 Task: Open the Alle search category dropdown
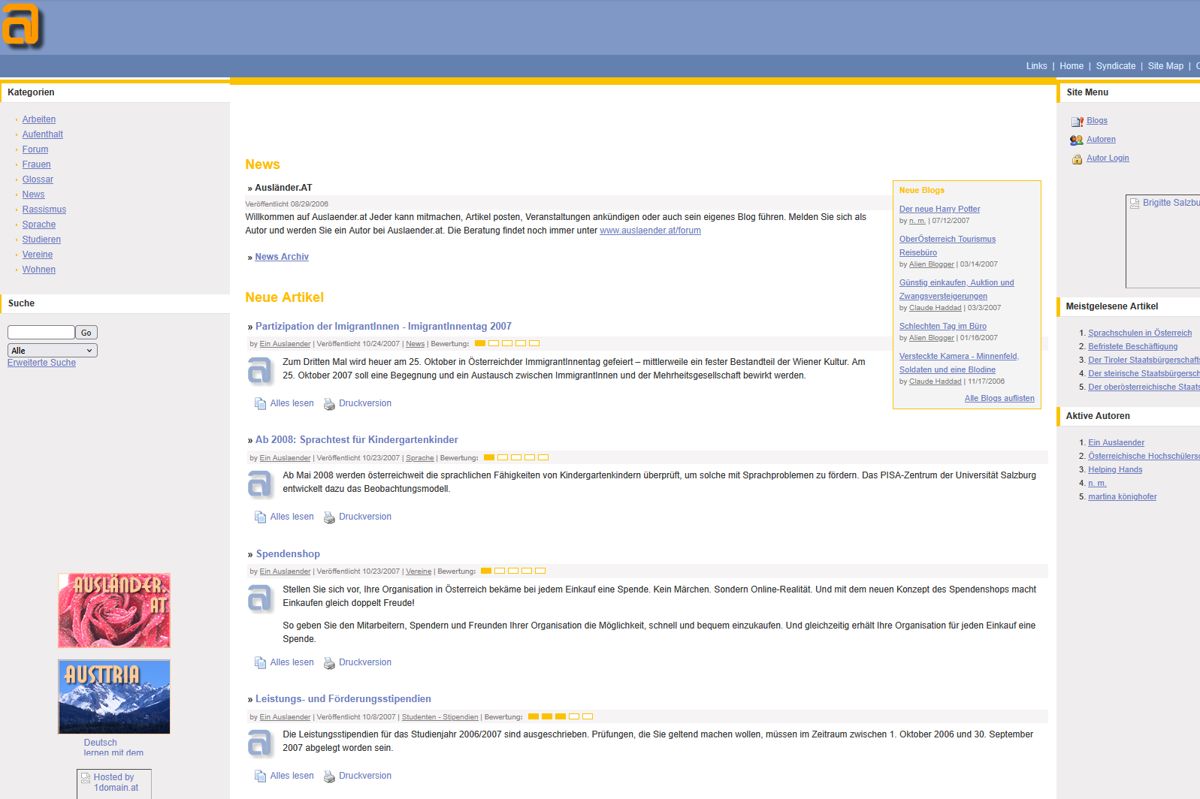point(52,351)
